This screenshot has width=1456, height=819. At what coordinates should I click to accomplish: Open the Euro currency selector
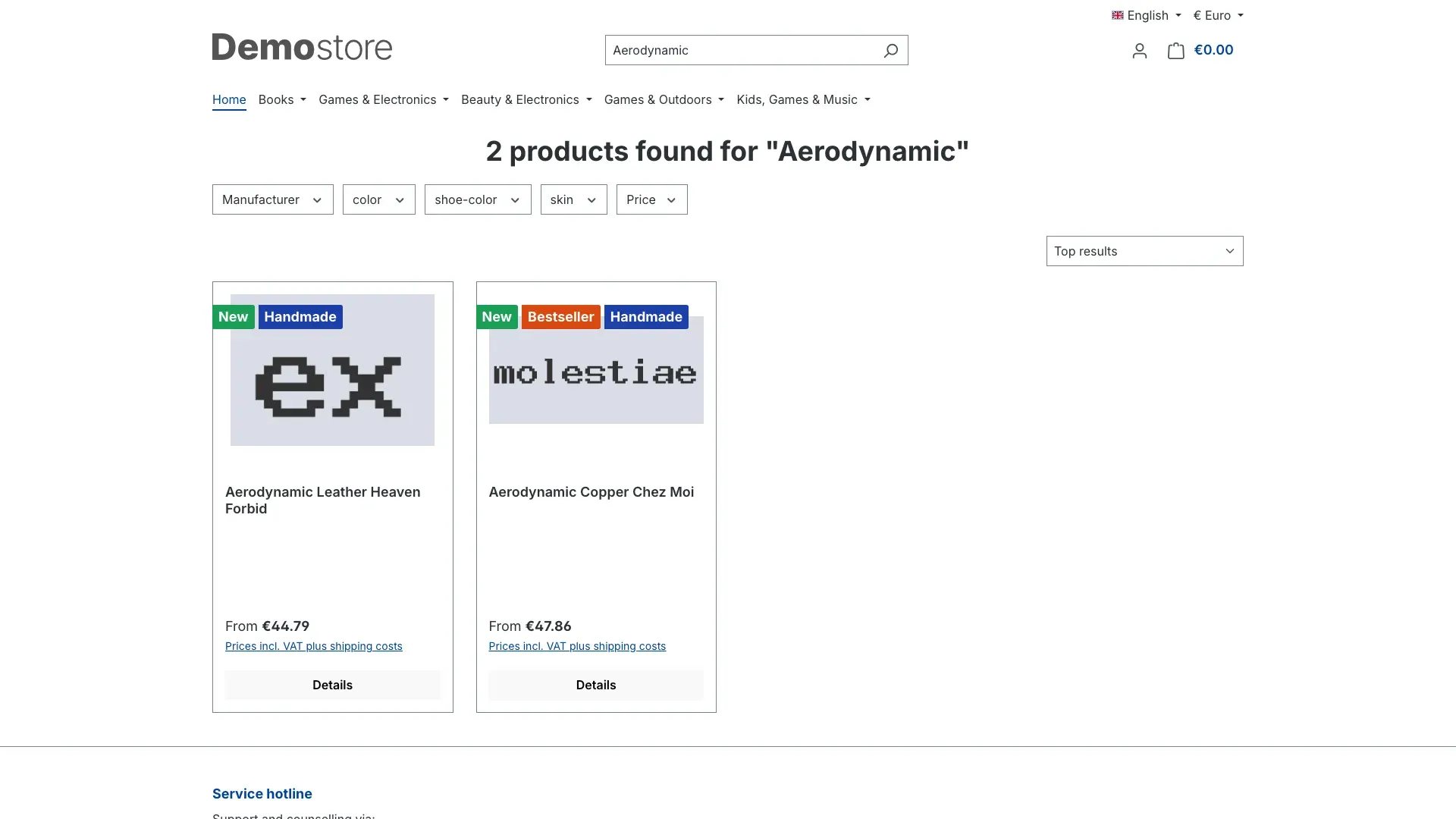coord(1218,15)
